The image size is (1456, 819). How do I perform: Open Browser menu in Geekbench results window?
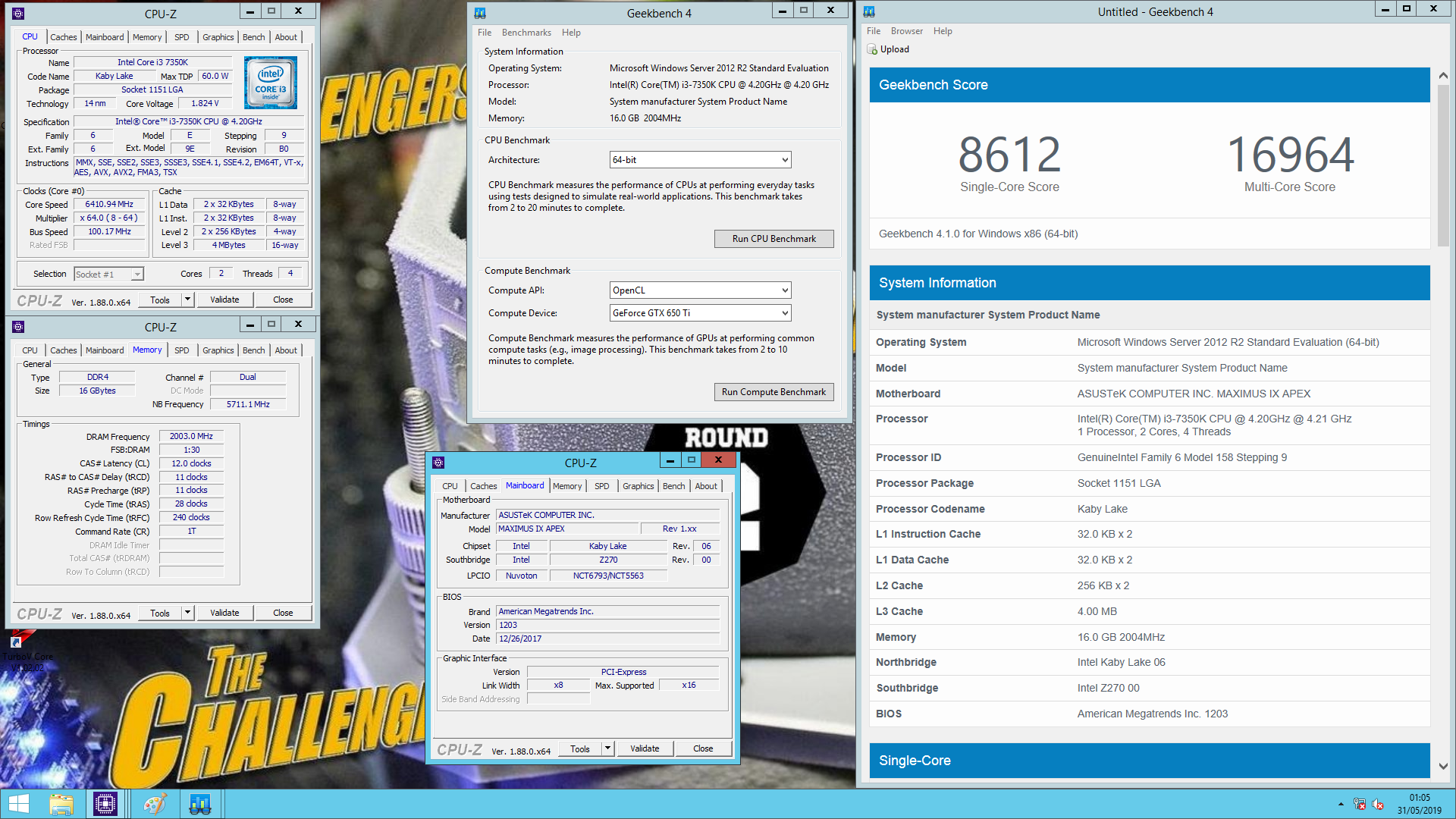click(907, 31)
